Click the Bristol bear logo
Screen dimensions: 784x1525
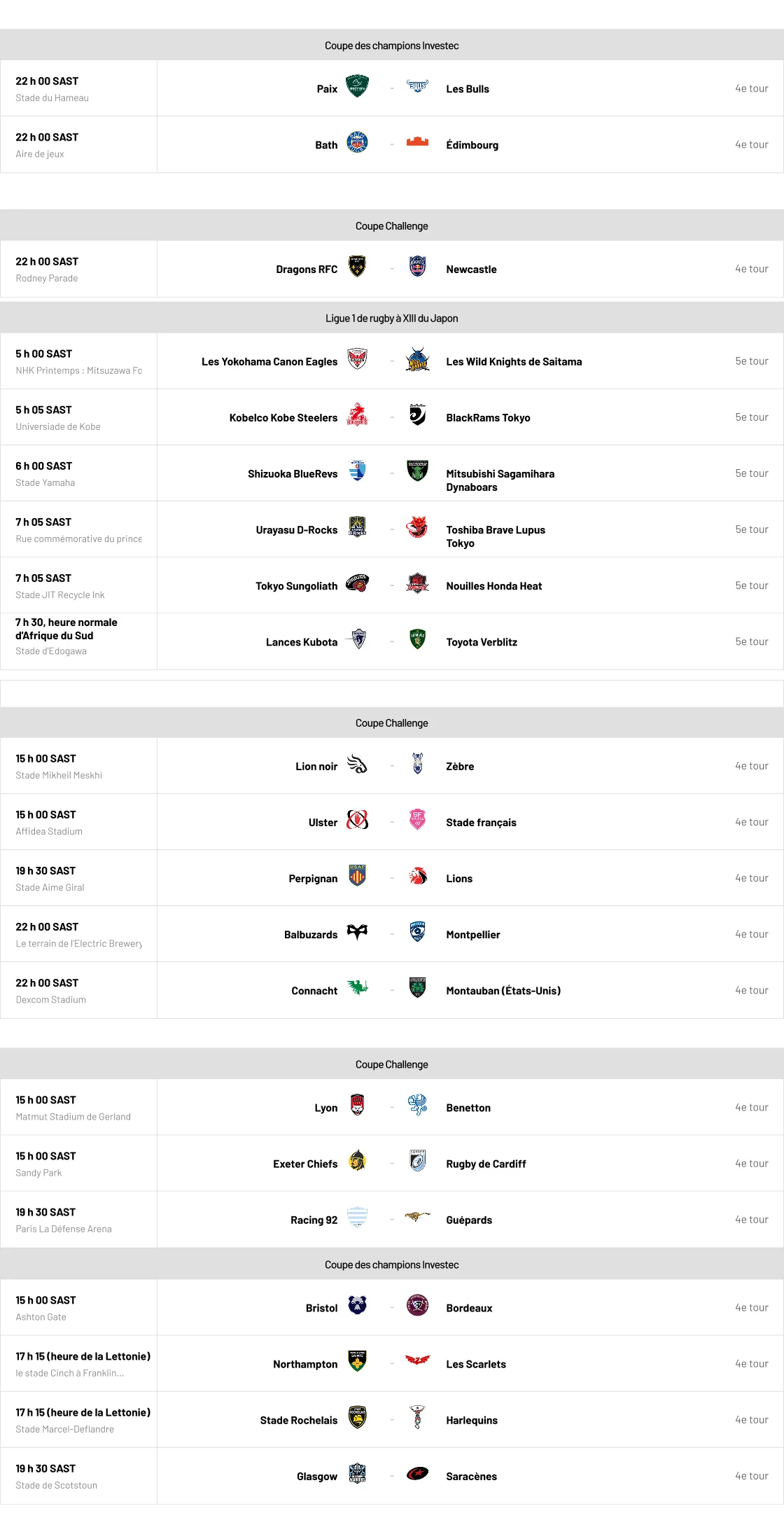(357, 1305)
